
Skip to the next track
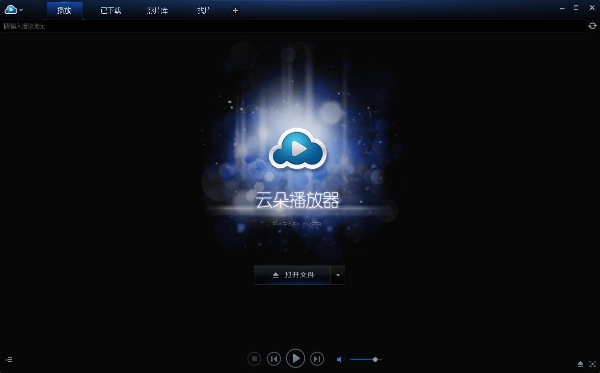pos(317,359)
